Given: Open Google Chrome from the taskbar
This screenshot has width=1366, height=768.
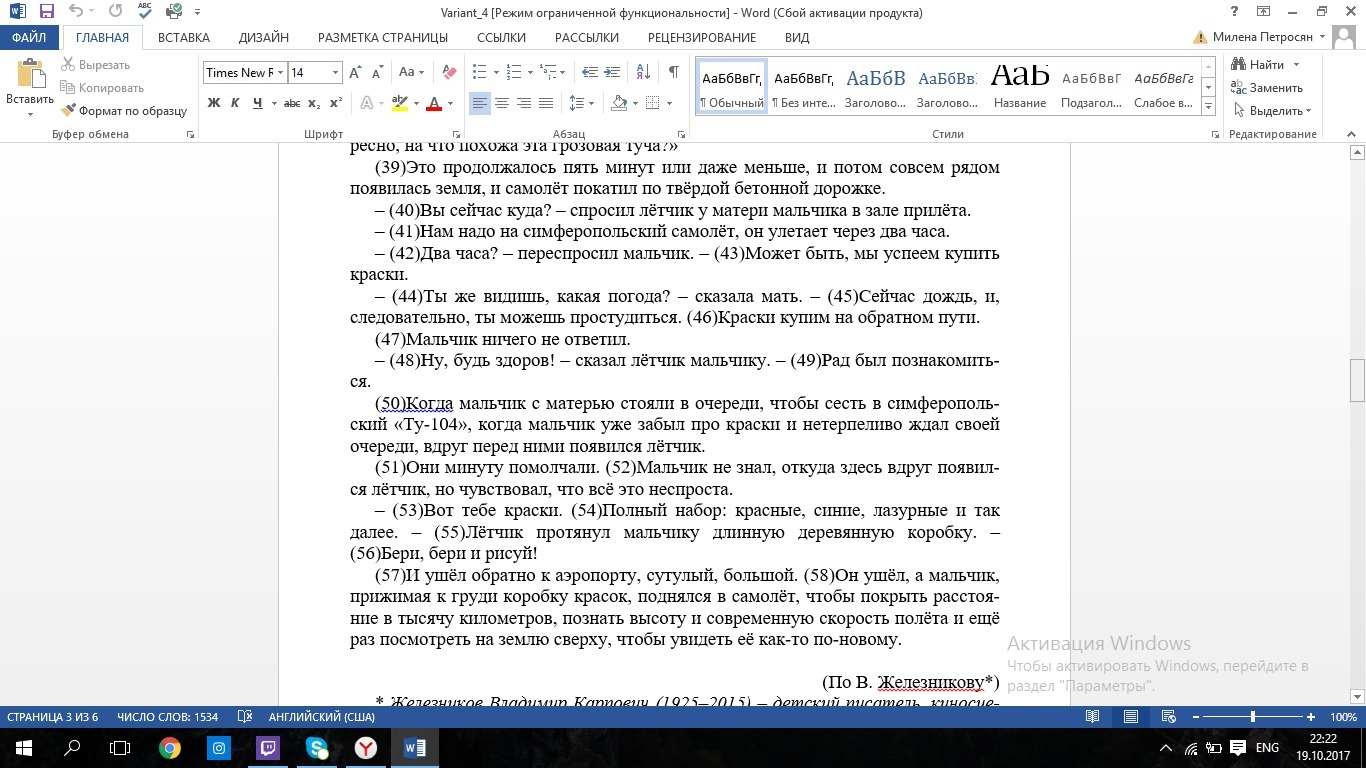Looking at the screenshot, I should click(170, 748).
